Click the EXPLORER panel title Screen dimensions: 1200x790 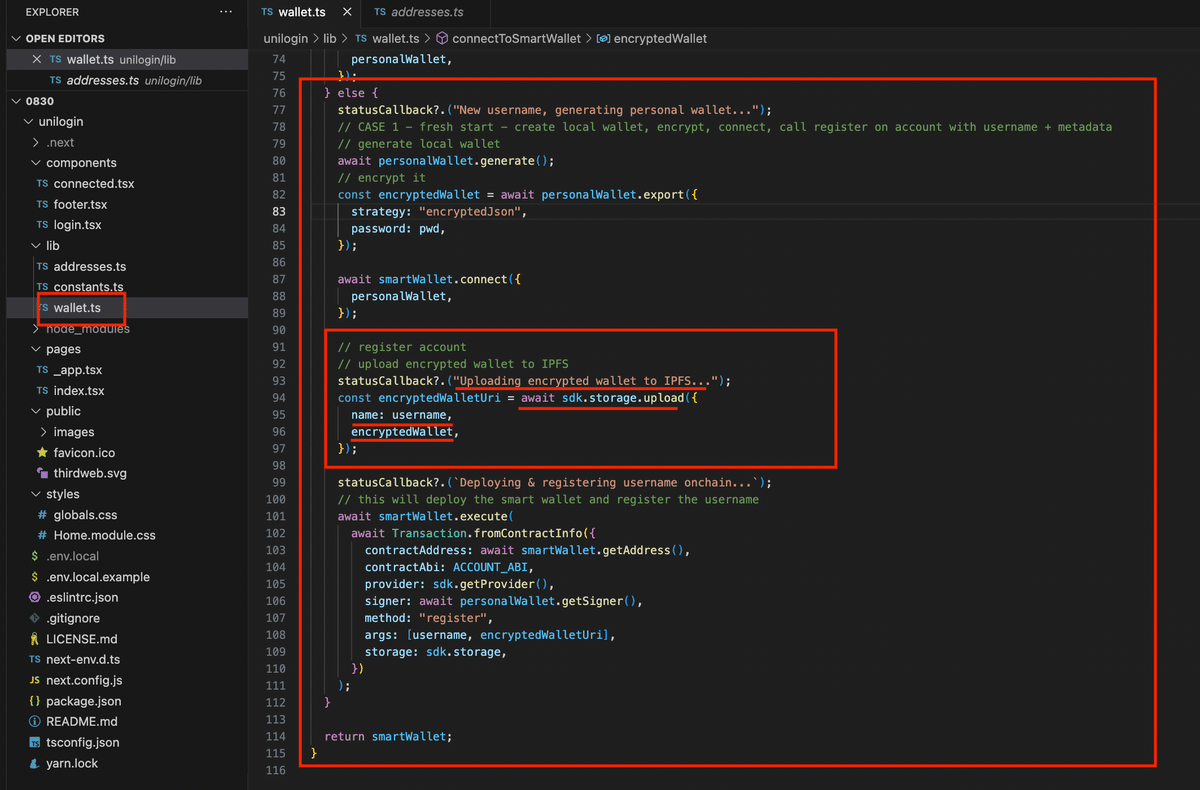click(x=52, y=12)
